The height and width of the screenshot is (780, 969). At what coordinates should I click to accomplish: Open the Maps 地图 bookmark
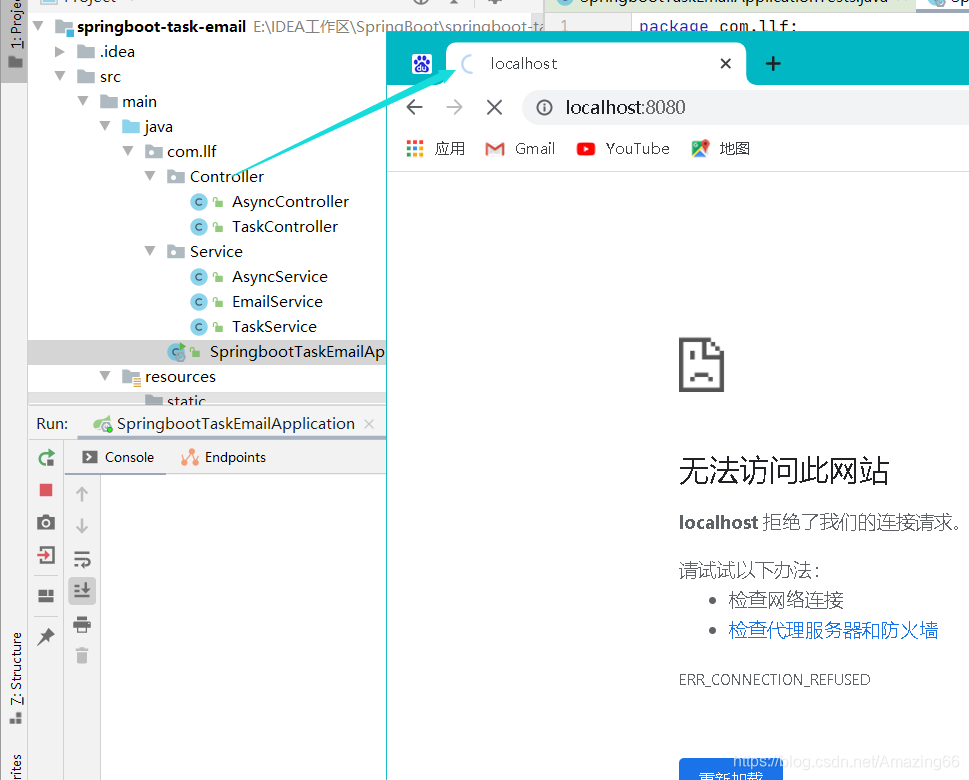pos(721,148)
